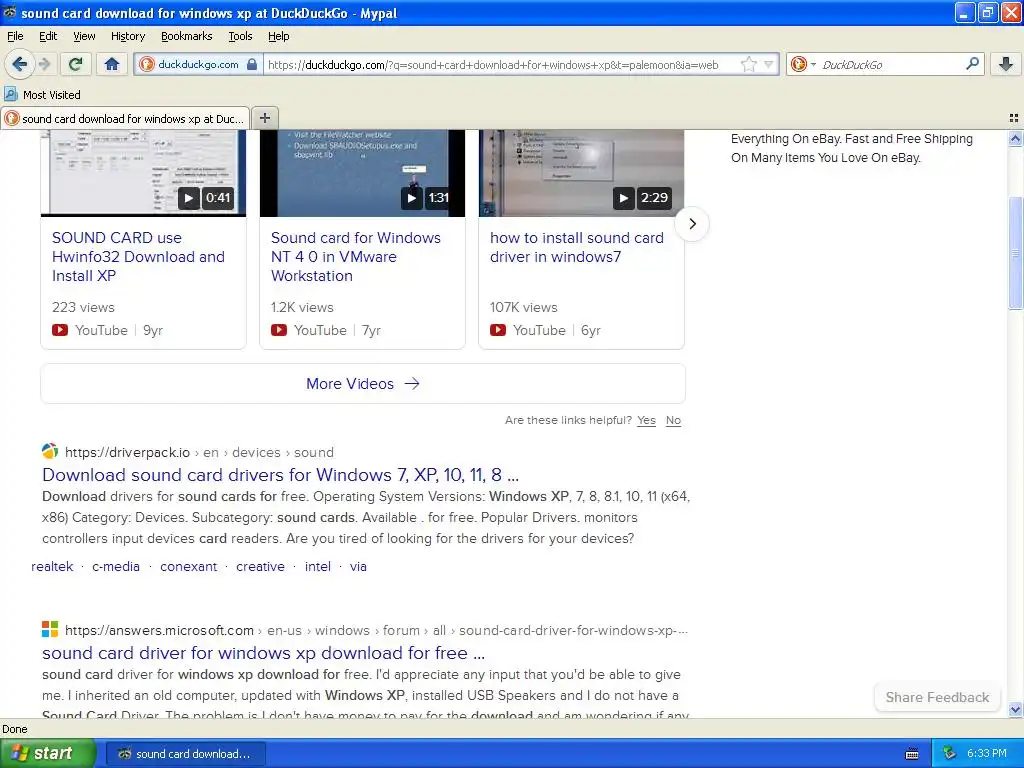Click the vertical scrollbar thumb

(x=1015, y=252)
